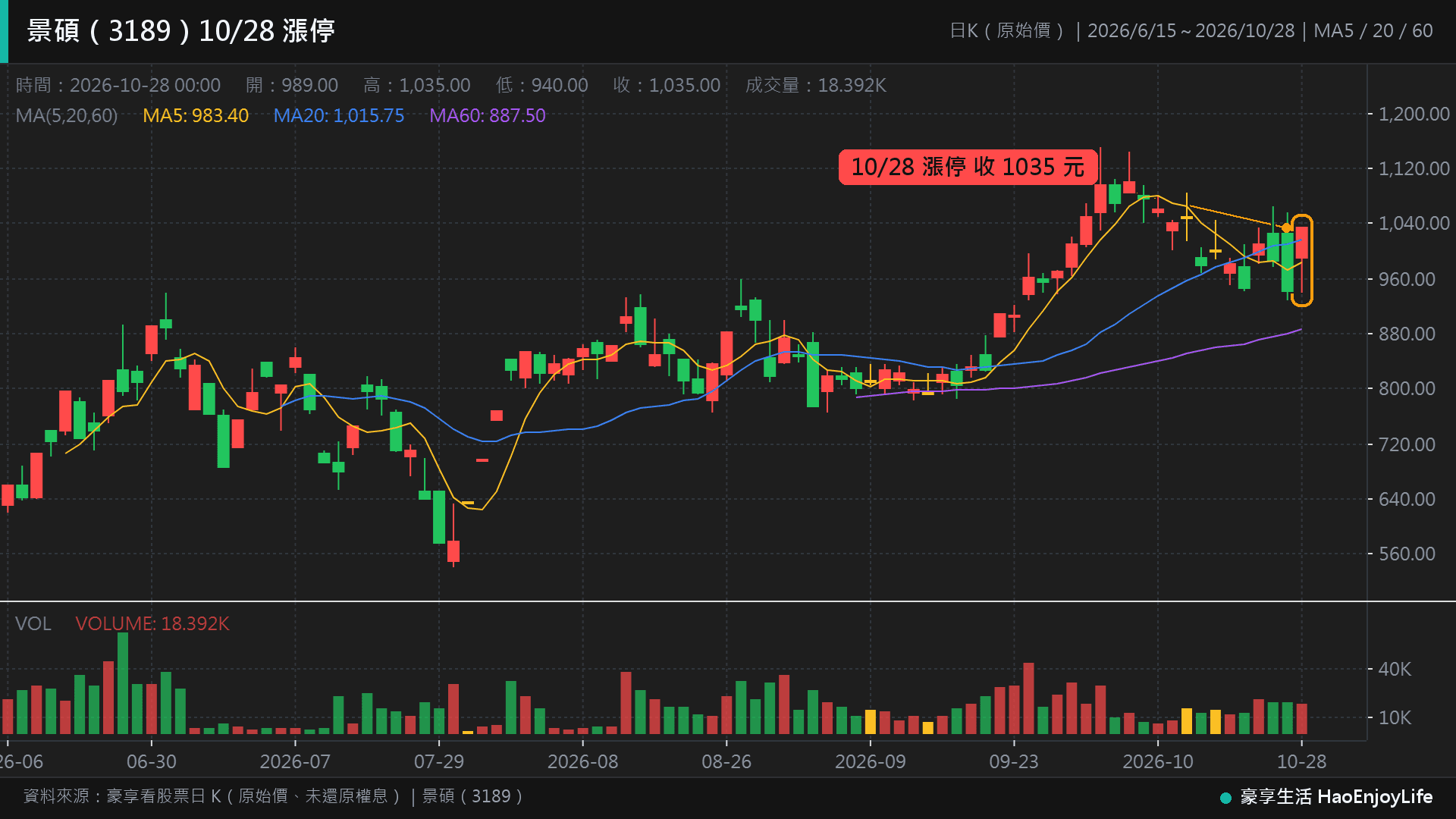Click the teal dot before 豪享生活
1456x819 pixels.
[x=1225, y=798]
